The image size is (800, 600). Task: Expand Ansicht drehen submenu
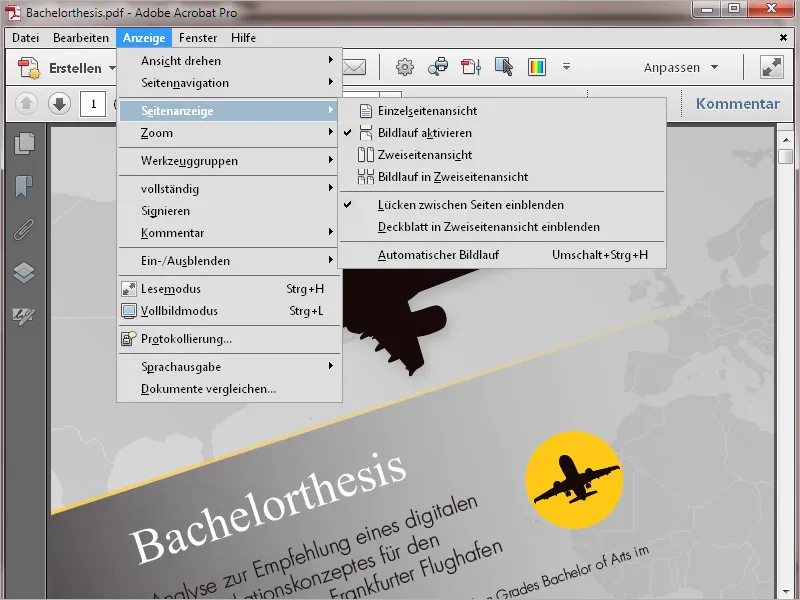[x=229, y=61]
